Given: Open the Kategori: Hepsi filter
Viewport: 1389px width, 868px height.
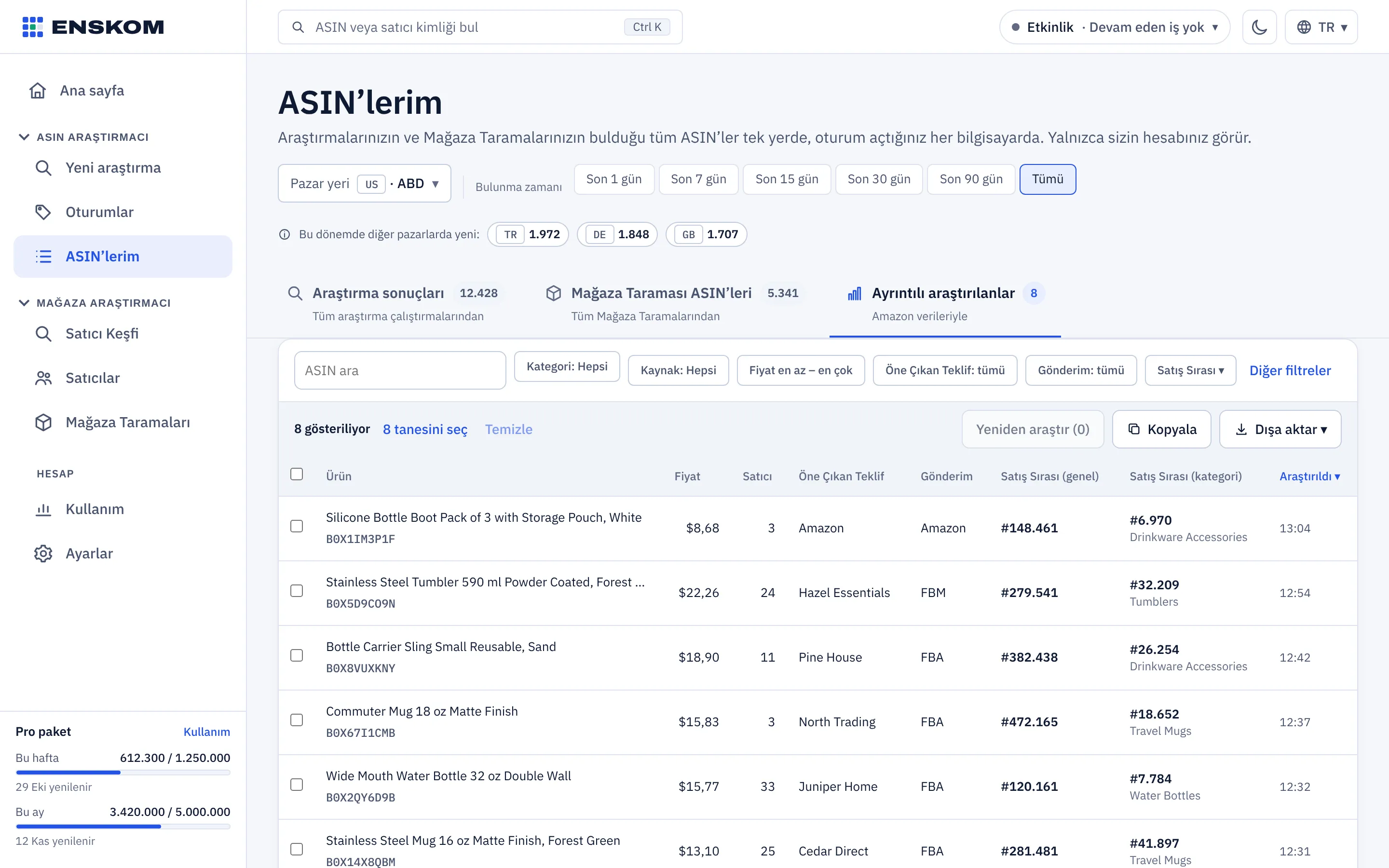Looking at the screenshot, I should (x=567, y=366).
